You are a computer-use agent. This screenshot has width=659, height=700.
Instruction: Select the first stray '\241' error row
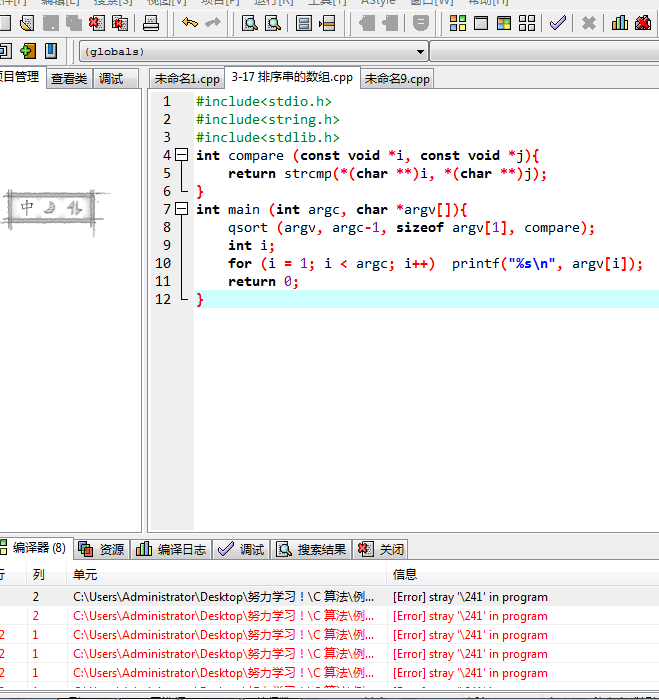pyautogui.click(x=470, y=597)
